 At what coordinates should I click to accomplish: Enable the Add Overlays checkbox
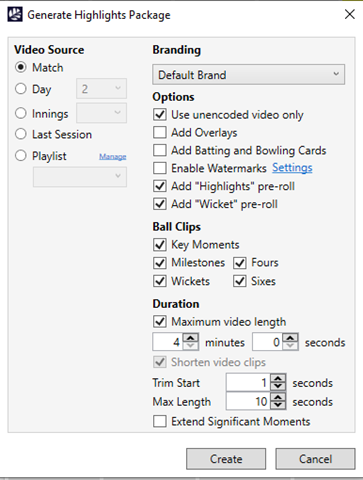click(160, 132)
